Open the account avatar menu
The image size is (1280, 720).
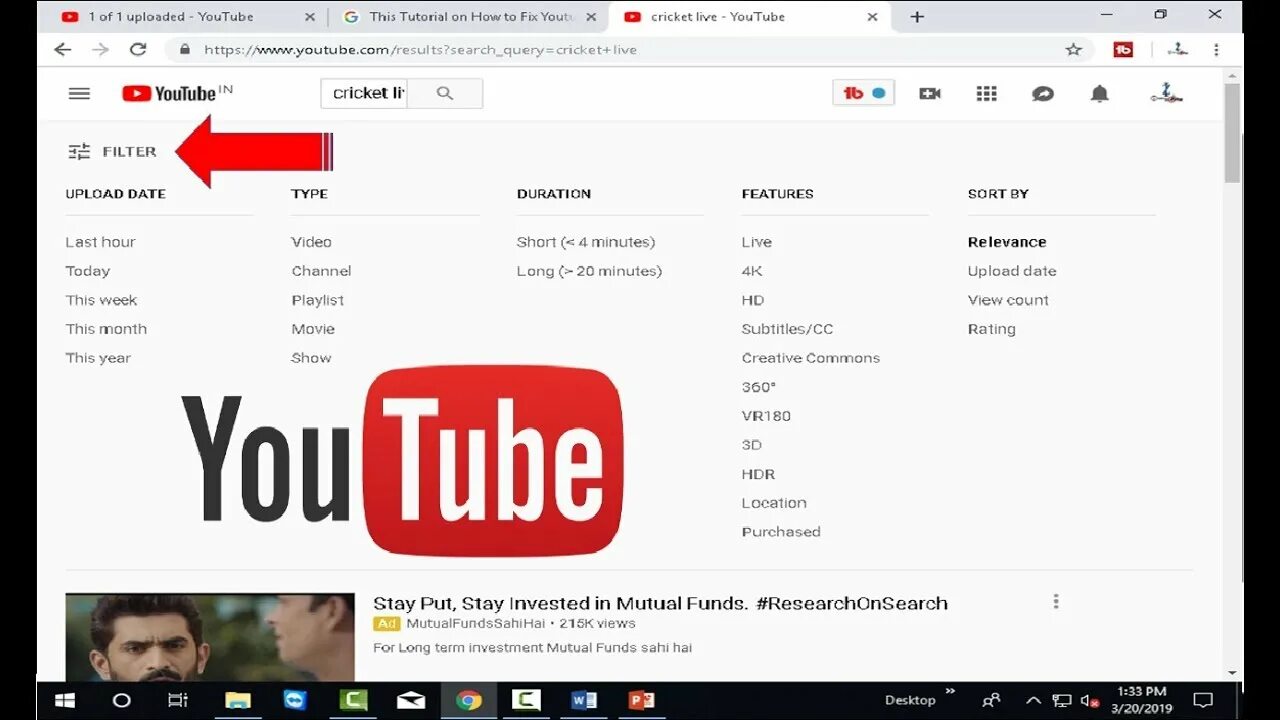point(1166,93)
